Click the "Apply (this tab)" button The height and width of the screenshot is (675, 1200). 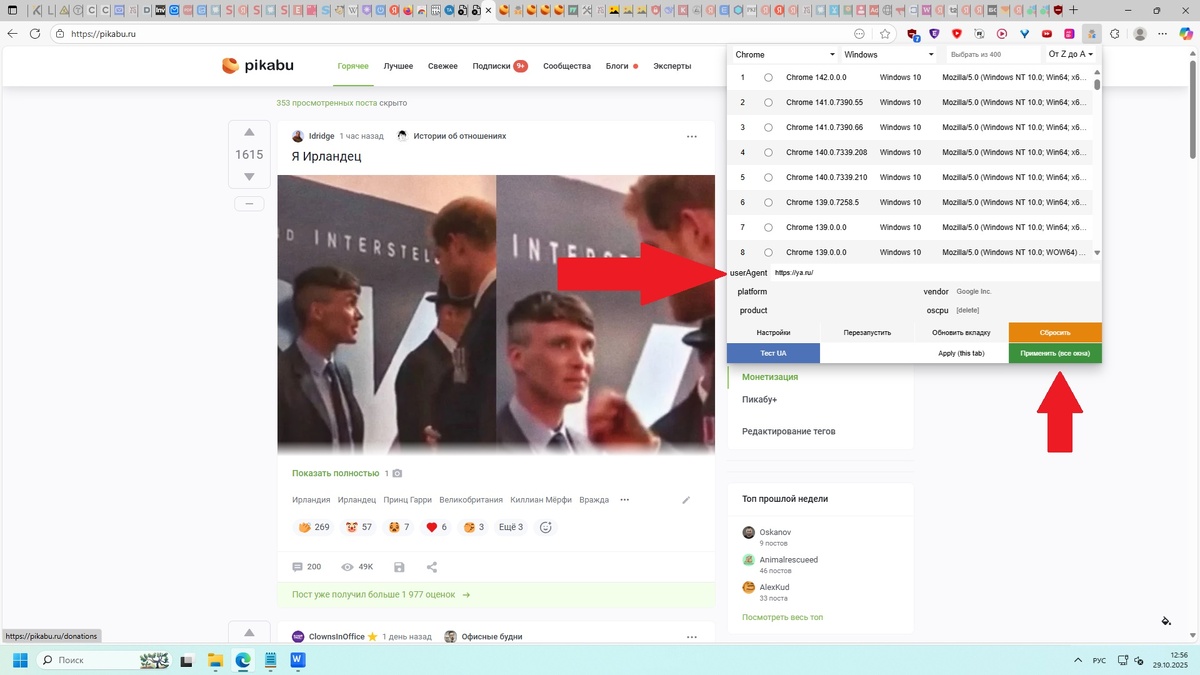tap(961, 353)
